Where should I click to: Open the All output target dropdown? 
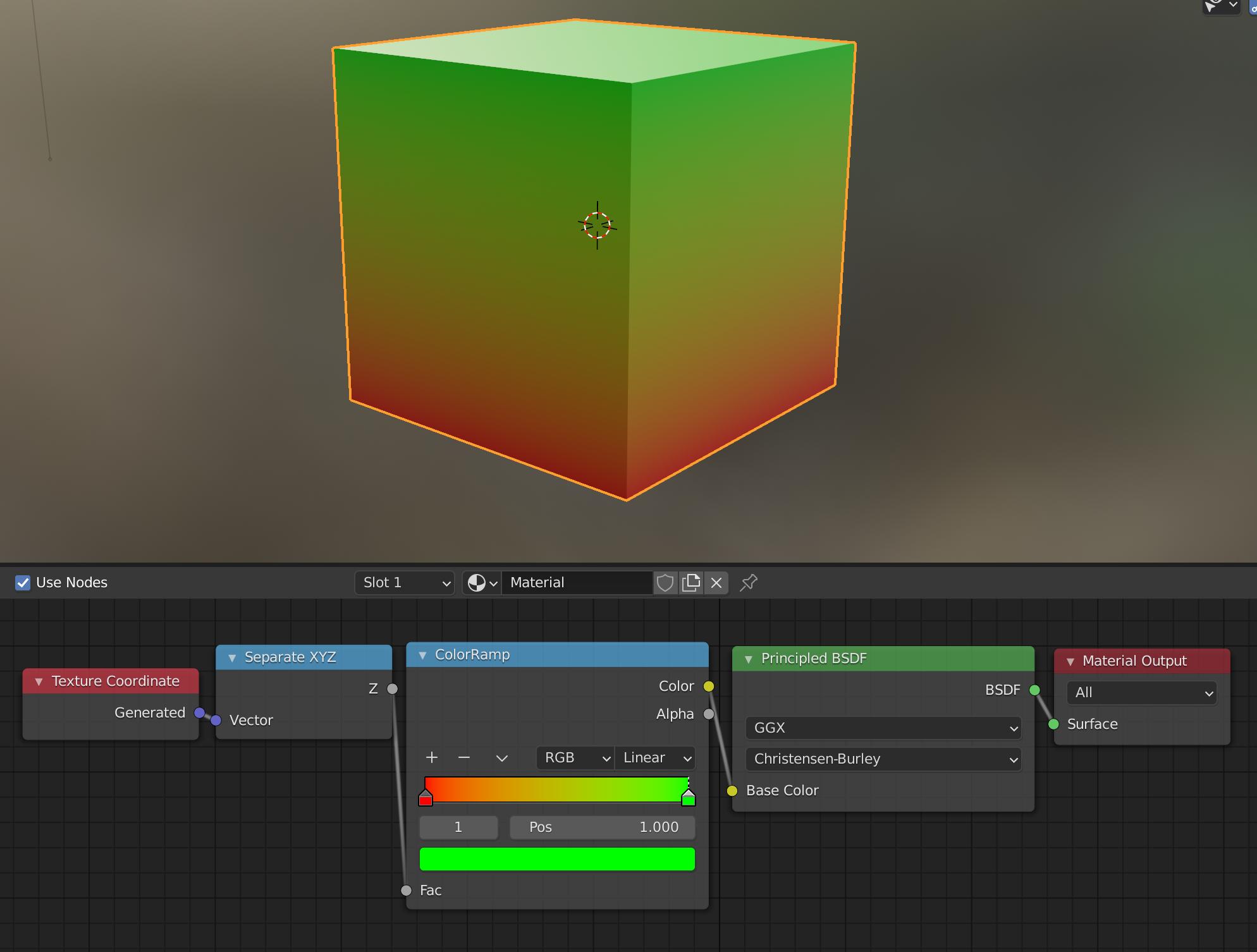(x=1141, y=692)
